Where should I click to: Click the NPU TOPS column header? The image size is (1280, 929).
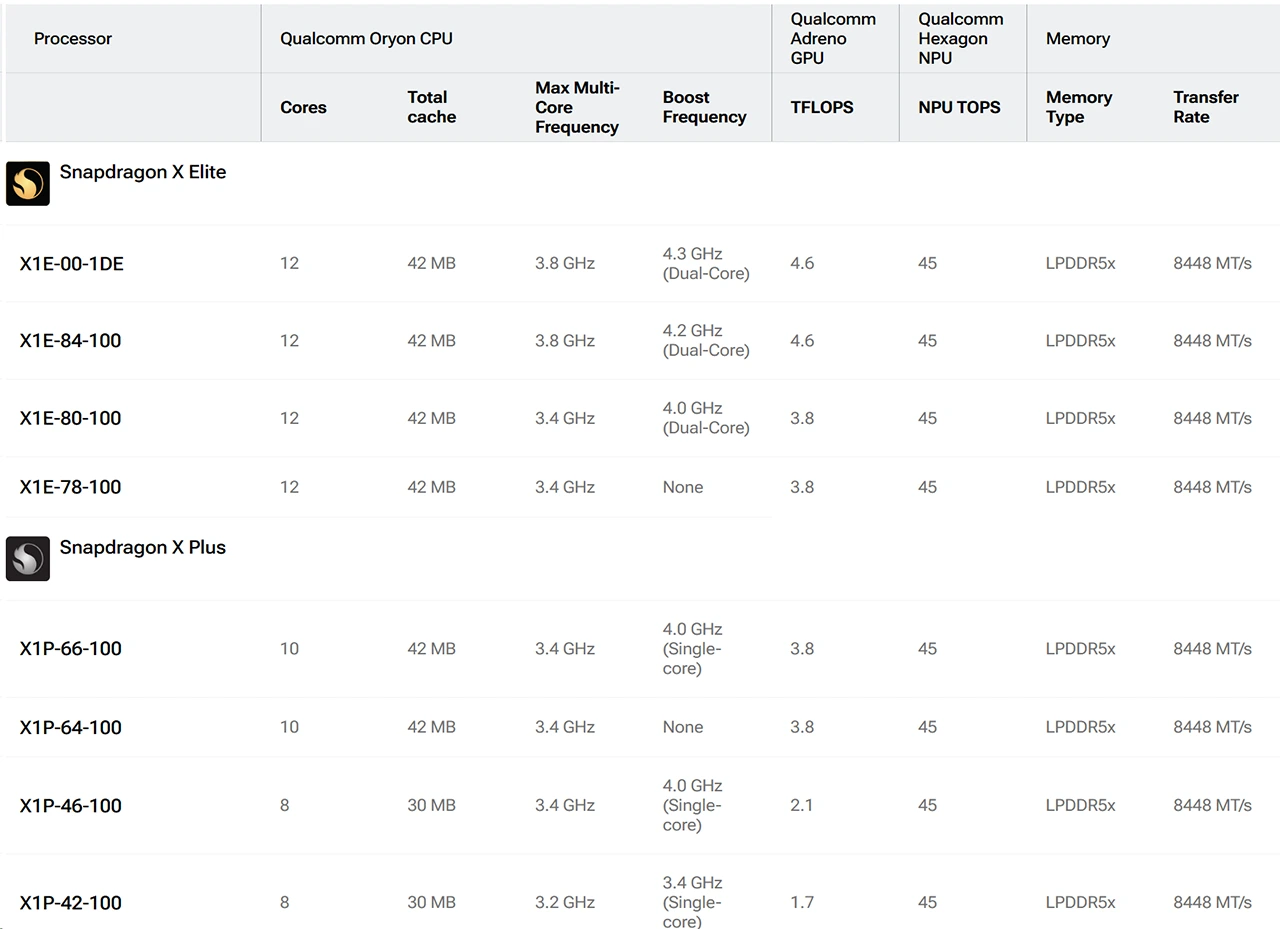click(x=959, y=107)
